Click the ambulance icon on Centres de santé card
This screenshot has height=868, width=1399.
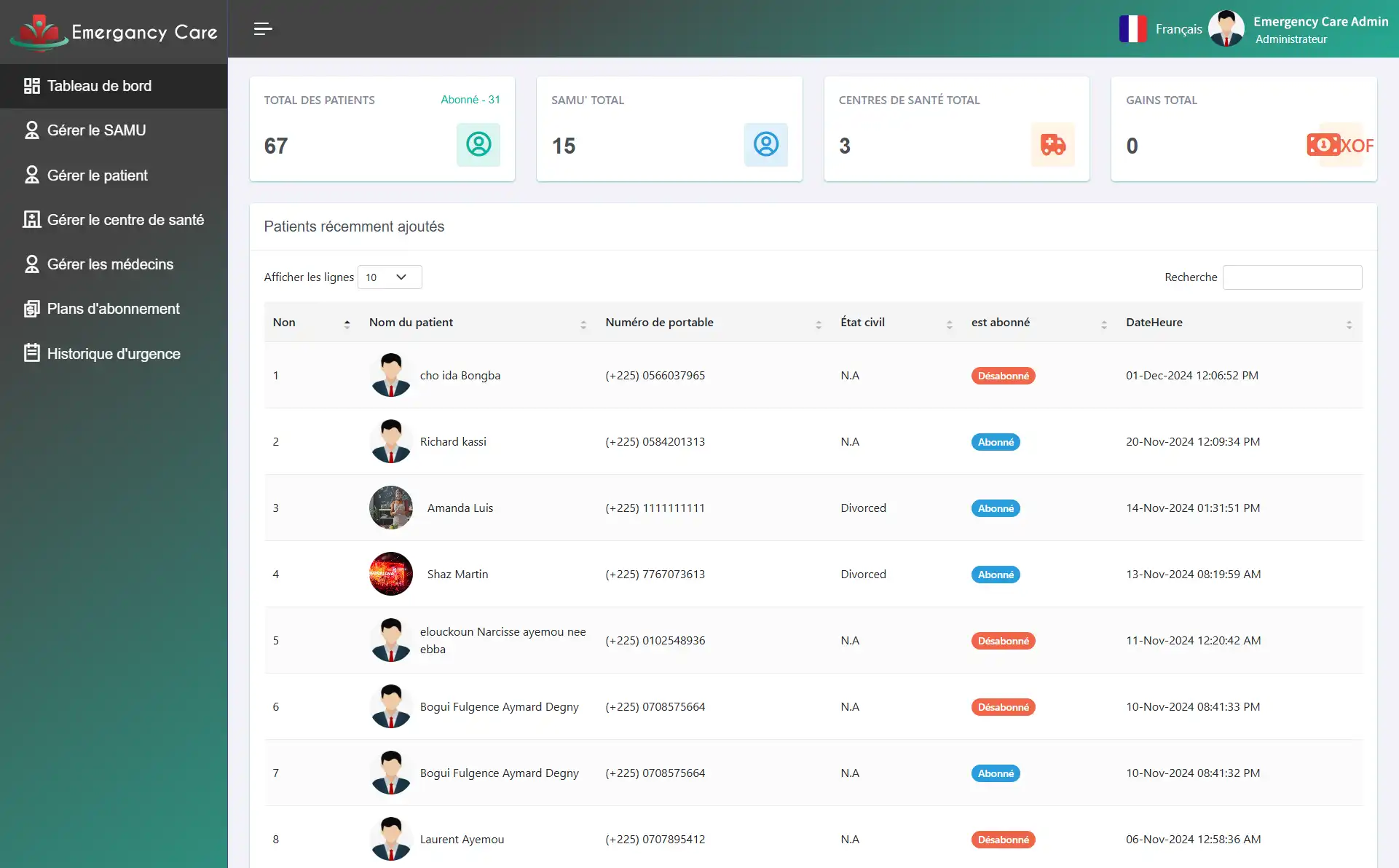tap(1053, 145)
